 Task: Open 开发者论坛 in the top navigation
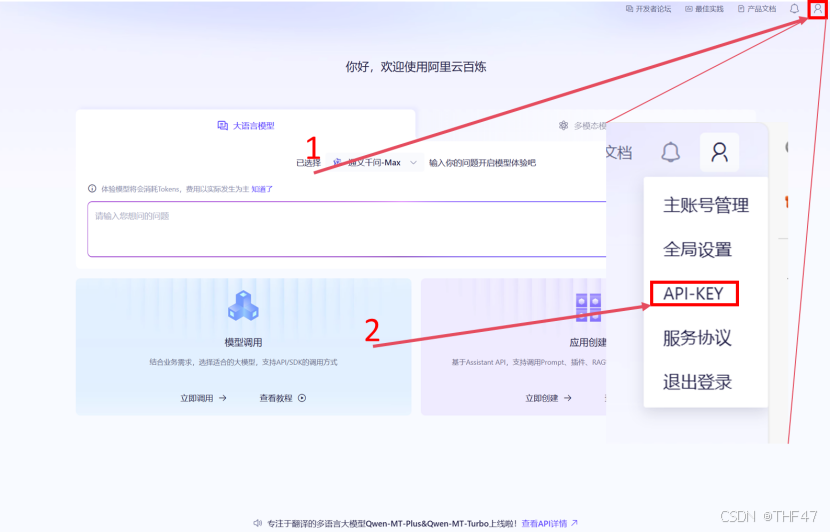pyautogui.click(x=648, y=9)
